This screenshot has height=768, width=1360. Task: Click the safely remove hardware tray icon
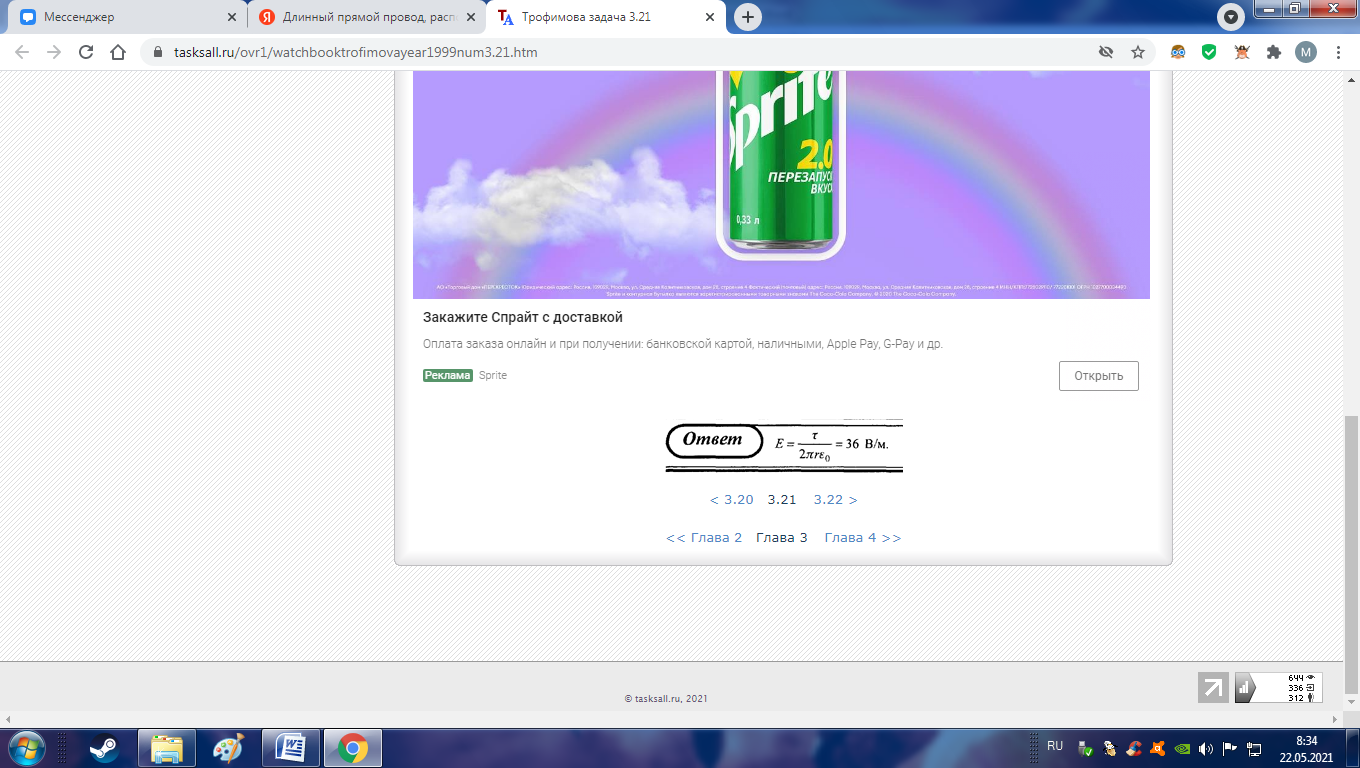point(1085,748)
